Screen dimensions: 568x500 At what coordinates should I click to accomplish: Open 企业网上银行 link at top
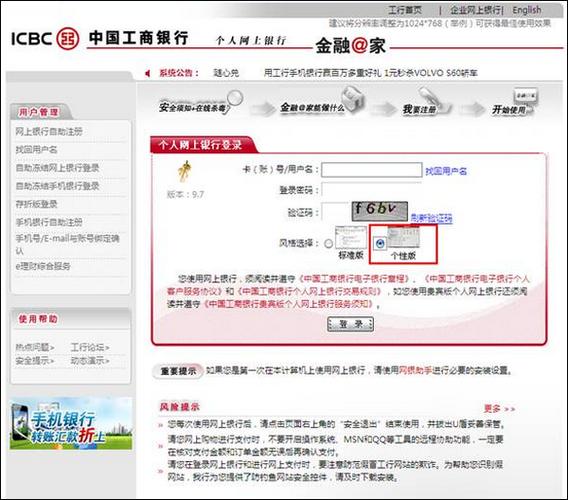(476, 10)
